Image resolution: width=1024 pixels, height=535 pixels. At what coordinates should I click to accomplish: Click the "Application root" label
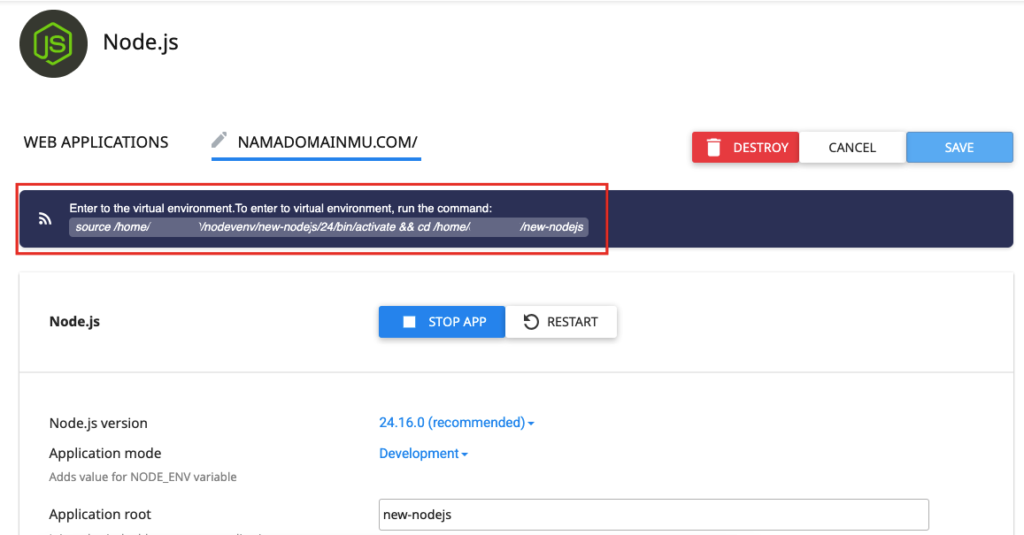click(x=100, y=515)
